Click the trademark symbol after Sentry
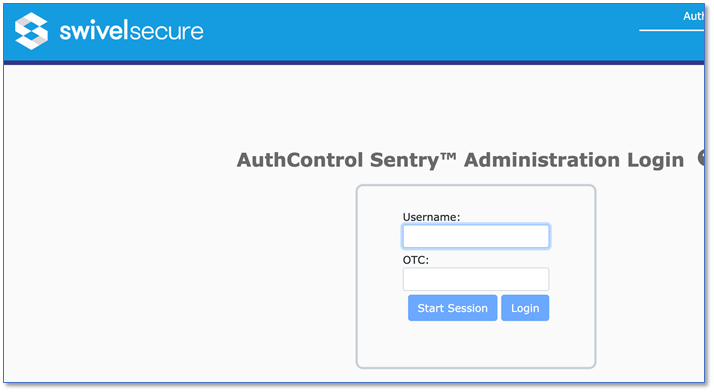Viewport: 714px width, 392px height. (448, 156)
